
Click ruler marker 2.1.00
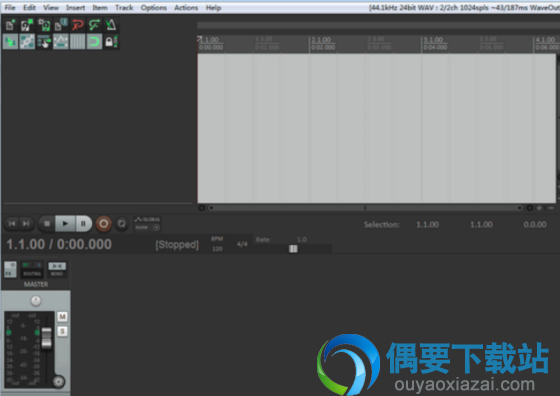click(321, 40)
